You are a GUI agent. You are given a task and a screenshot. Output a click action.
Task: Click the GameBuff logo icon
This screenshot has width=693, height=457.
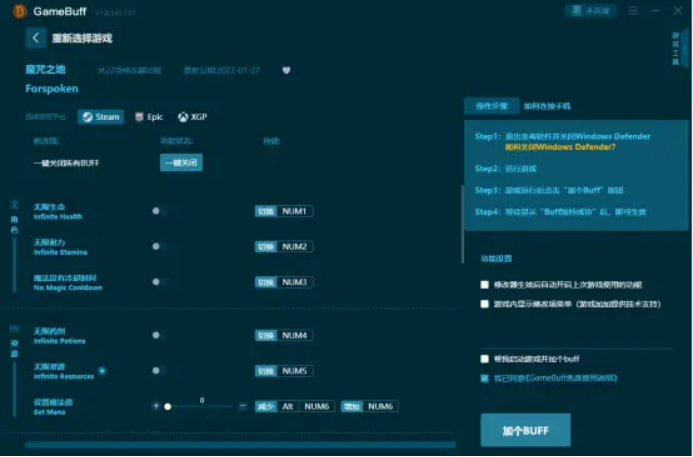coord(19,11)
